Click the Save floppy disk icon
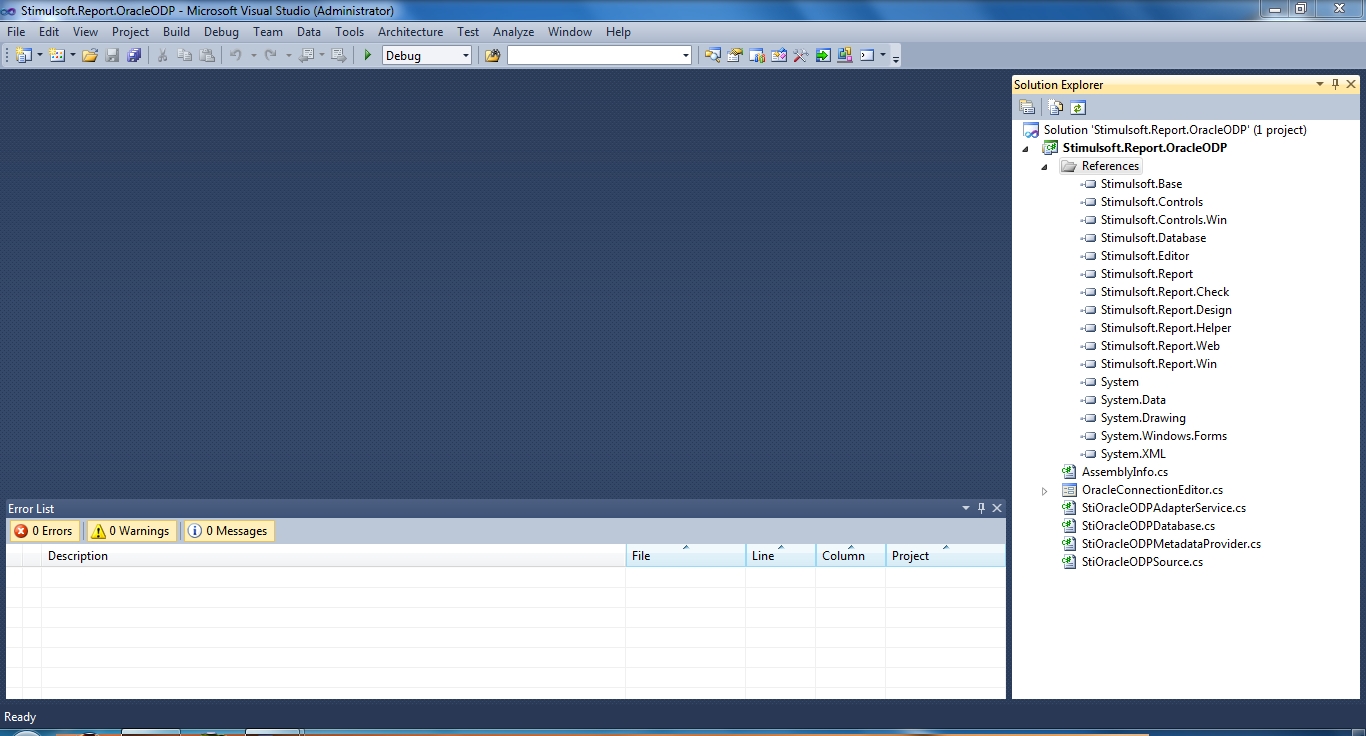This screenshot has height=736, width=1366. (112, 56)
